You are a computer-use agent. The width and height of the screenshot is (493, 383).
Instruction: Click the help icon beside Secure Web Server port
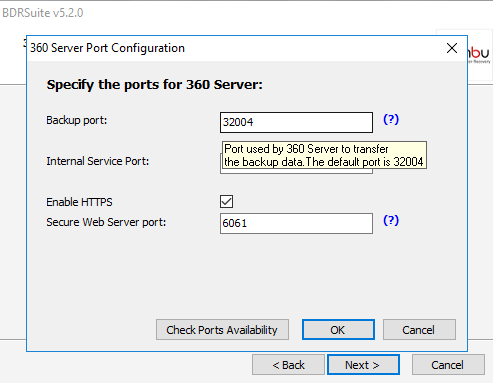tap(391, 220)
